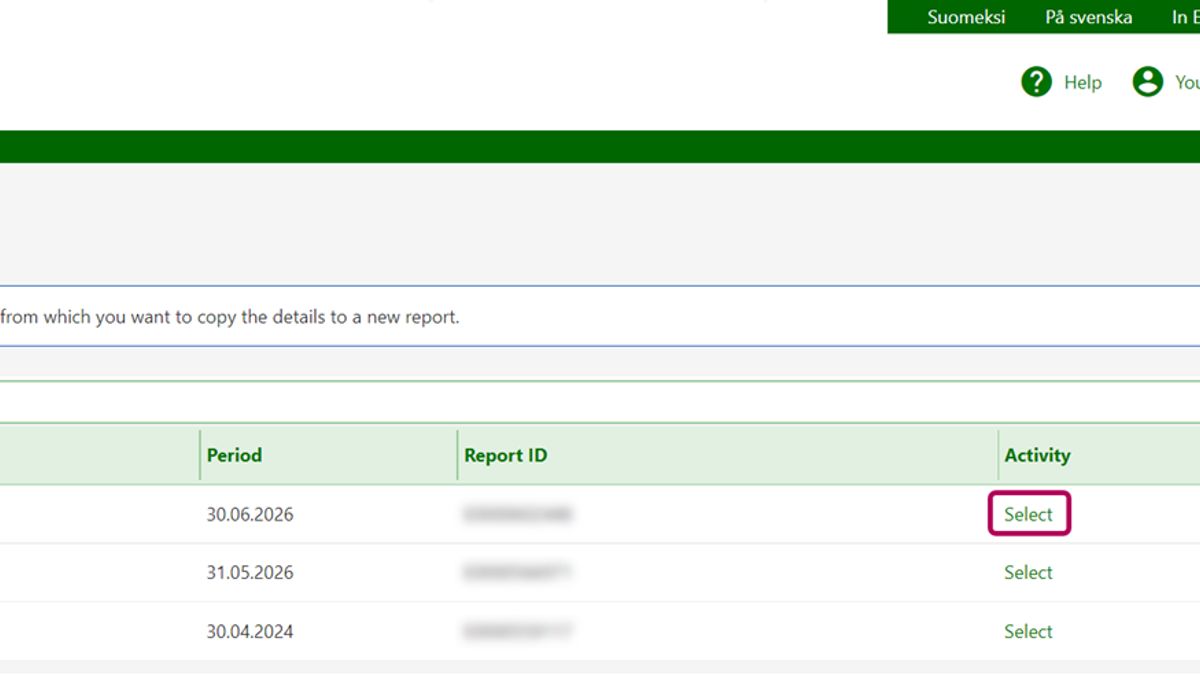Click the 30.06.2026 period cell
The width and height of the screenshot is (1200, 675).
click(250, 515)
